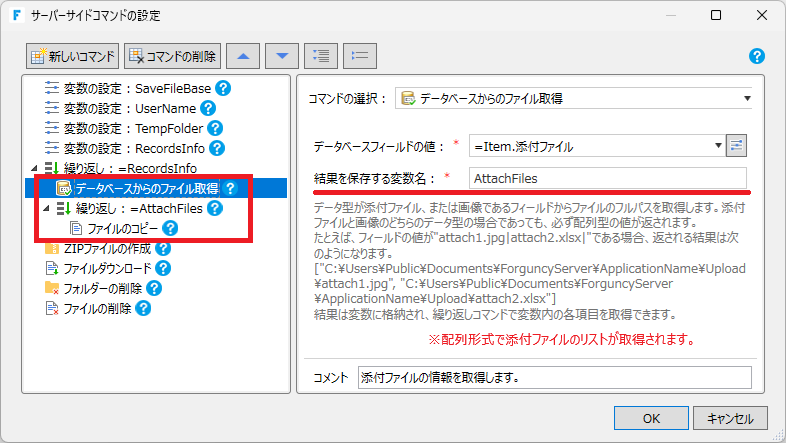Select the ファイルダウンロード command
The image size is (786, 443).
(108, 268)
